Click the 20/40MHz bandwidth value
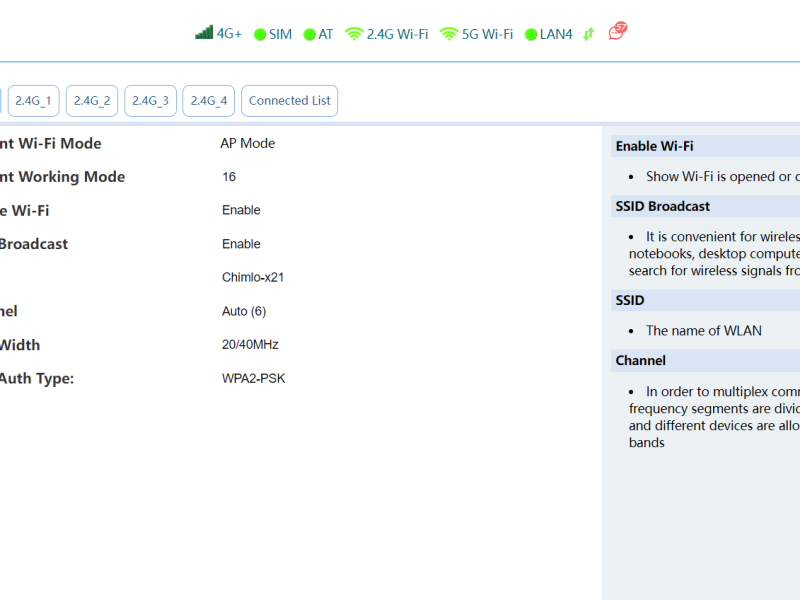This screenshot has width=800, height=600. [250, 345]
